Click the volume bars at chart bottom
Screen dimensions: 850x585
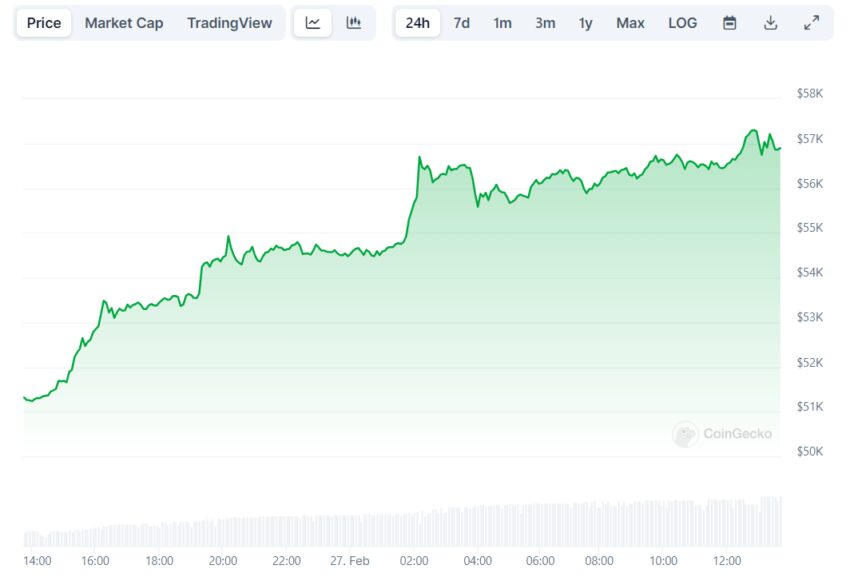click(x=400, y=528)
